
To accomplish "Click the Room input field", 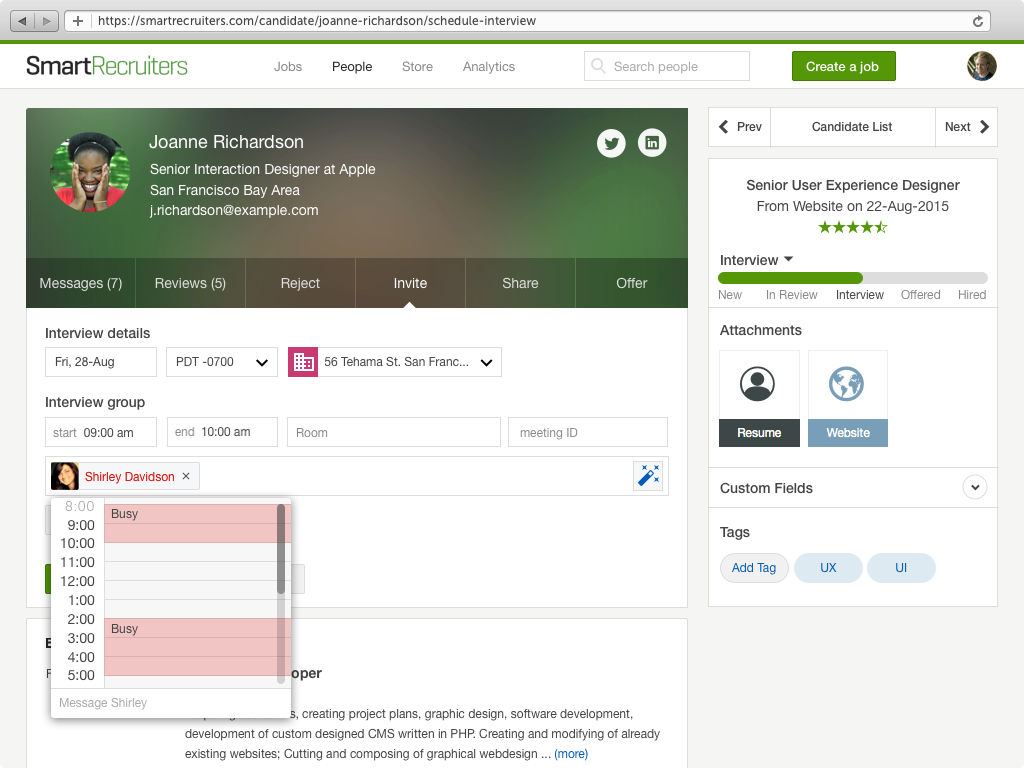I will click(394, 432).
